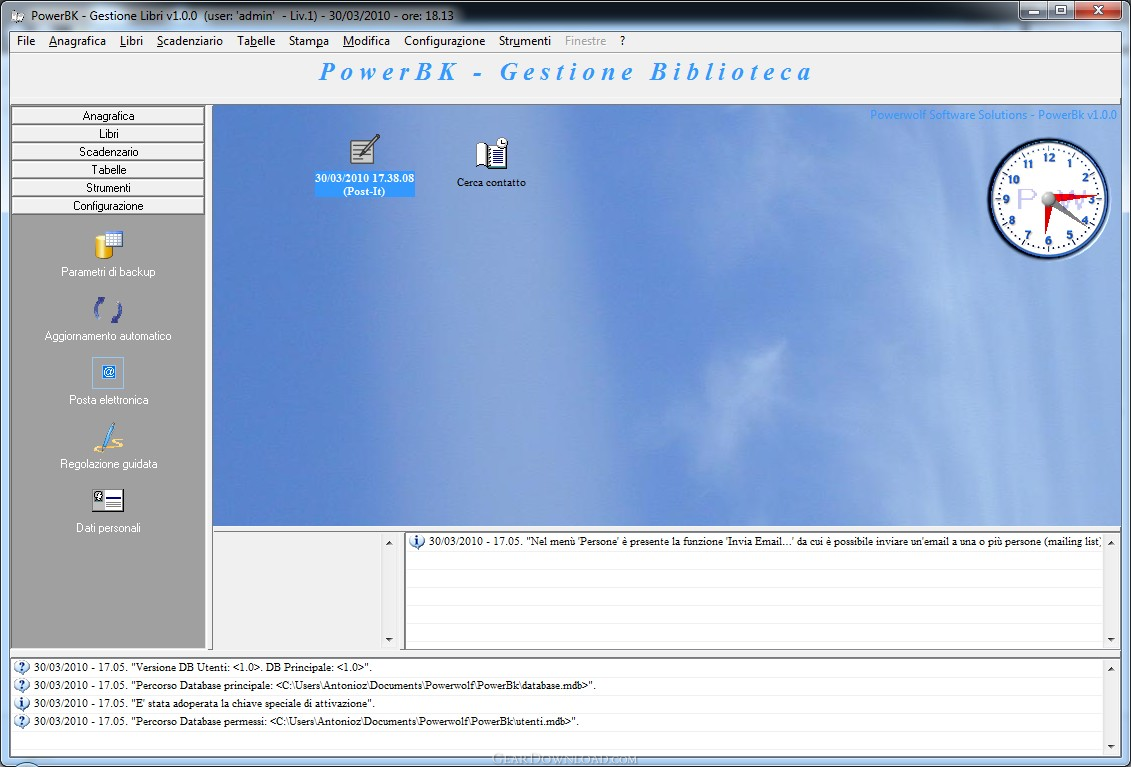Click Posta elettronica label
The image size is (1131, 767).
[108, 400]
